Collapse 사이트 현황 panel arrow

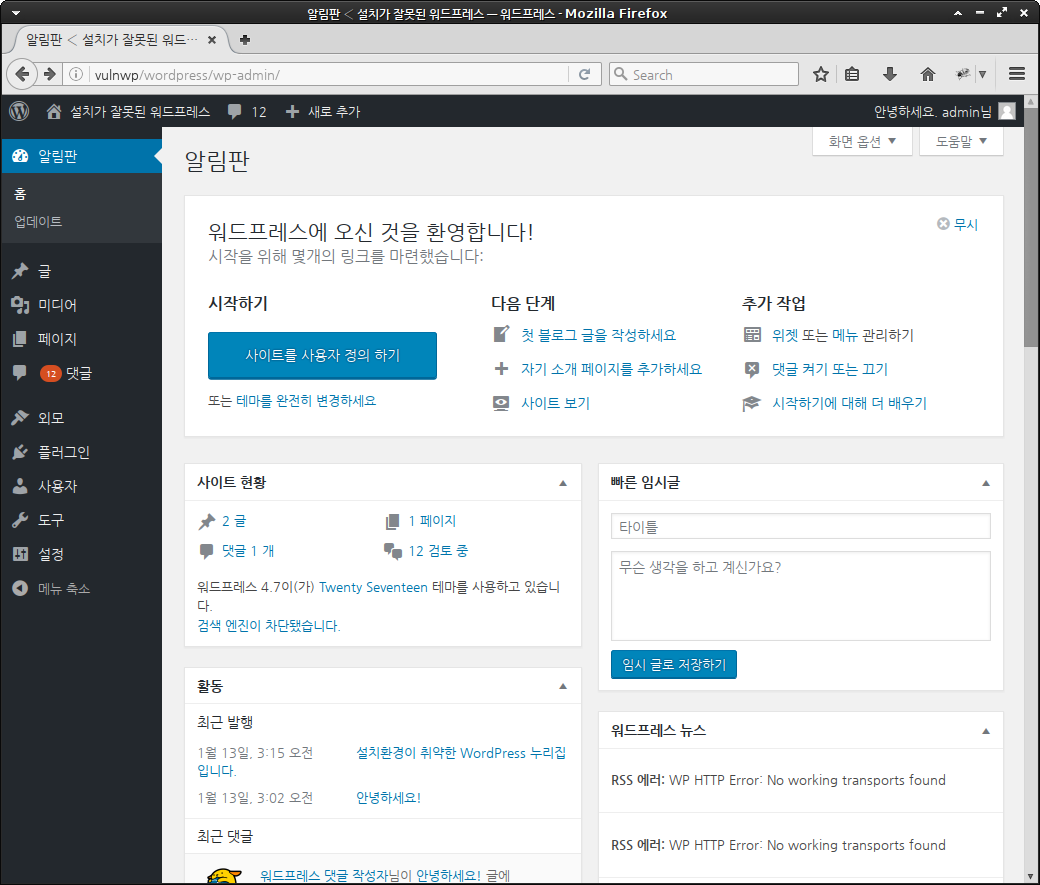563,483
